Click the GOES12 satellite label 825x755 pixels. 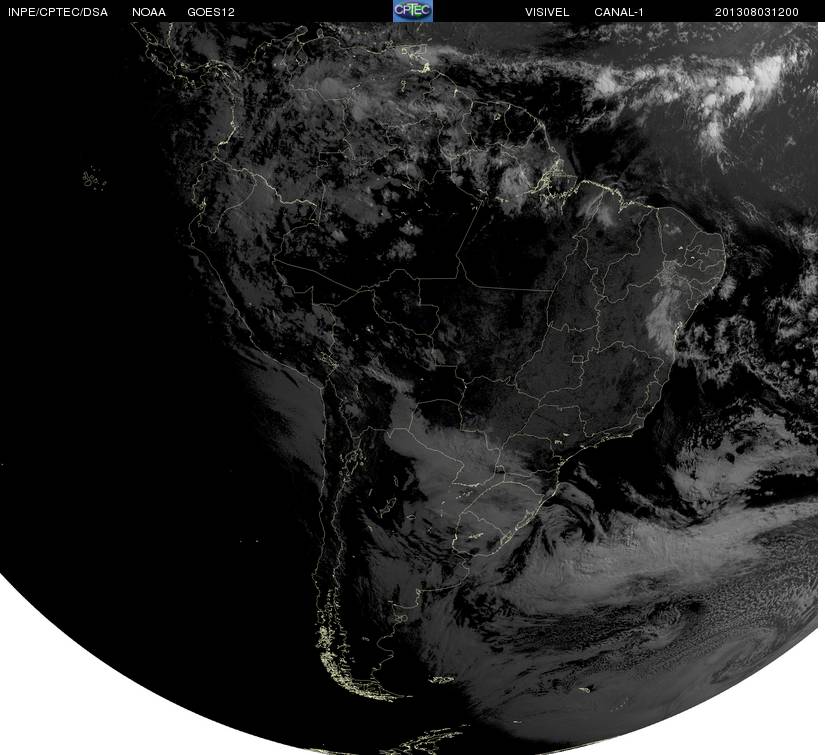(211, 12)
